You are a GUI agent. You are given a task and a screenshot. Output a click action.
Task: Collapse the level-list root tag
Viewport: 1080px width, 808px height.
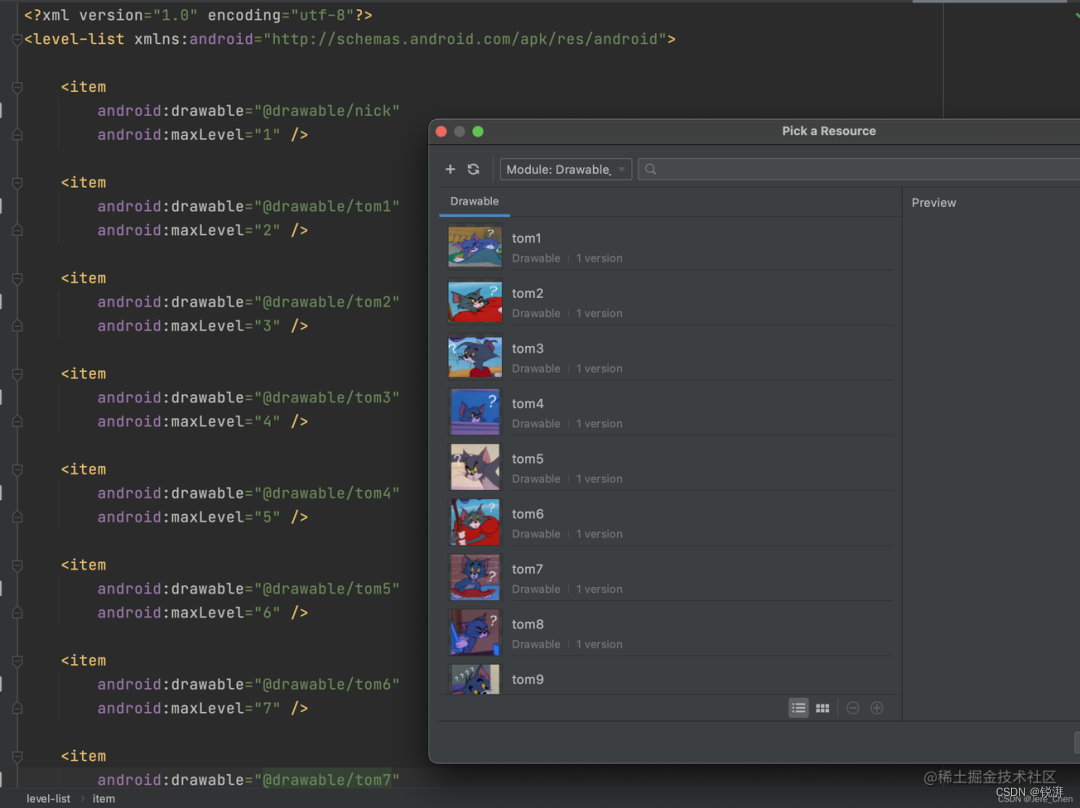(x=17, y=40)
